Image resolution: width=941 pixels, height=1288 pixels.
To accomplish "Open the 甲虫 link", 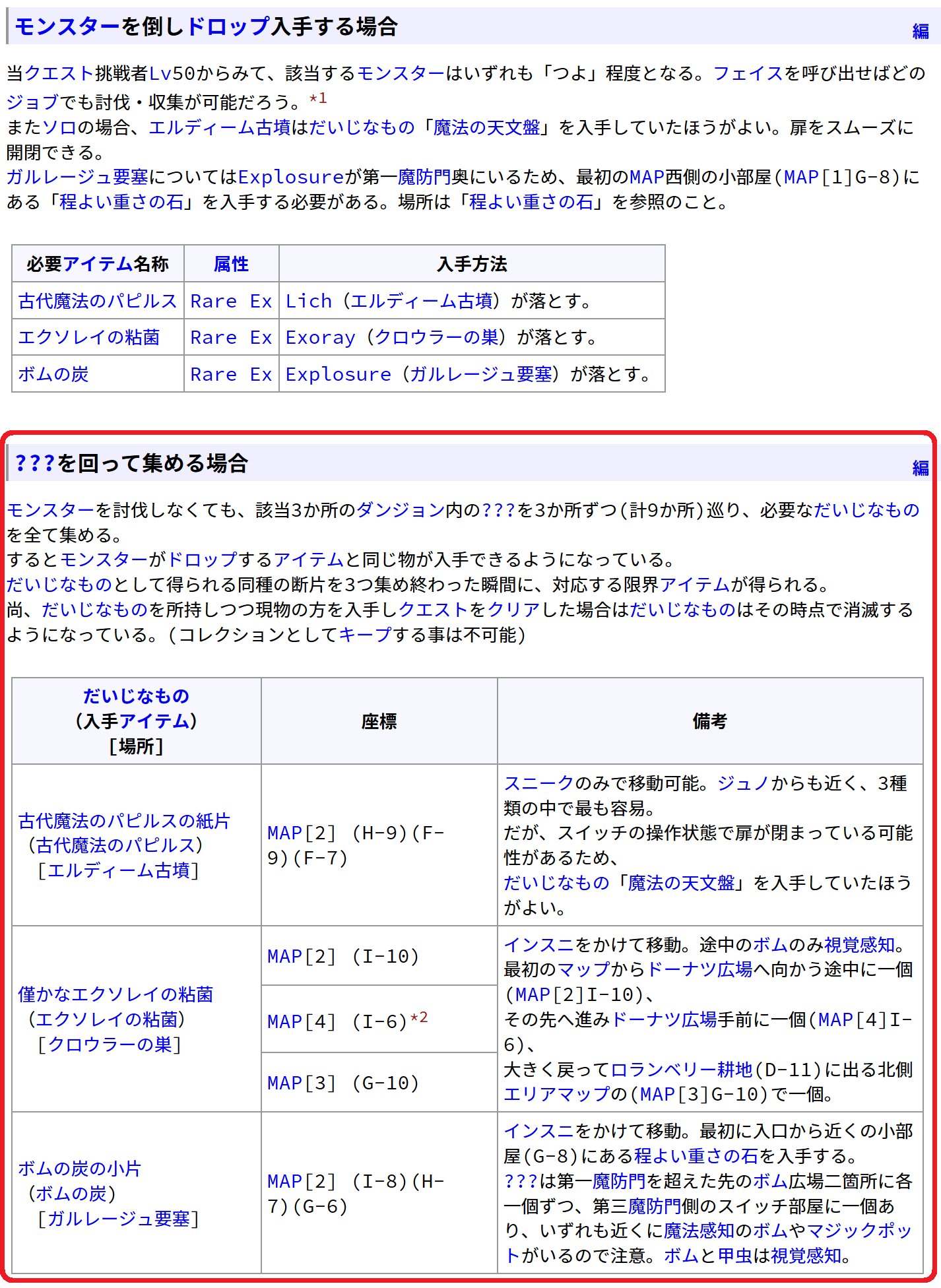I will click(735, 1256).
